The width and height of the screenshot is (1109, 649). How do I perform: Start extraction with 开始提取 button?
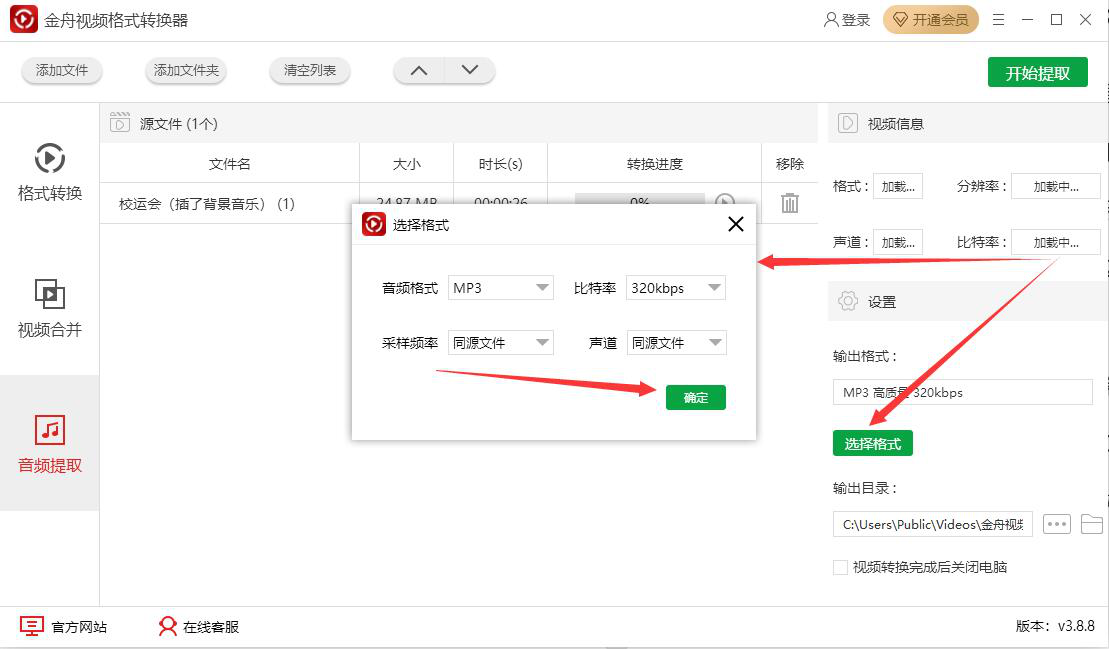(1038, 73)
